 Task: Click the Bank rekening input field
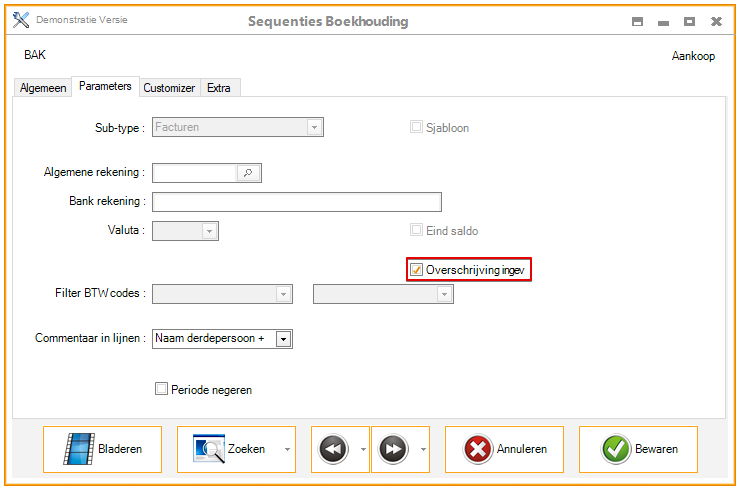coord(297,202)
